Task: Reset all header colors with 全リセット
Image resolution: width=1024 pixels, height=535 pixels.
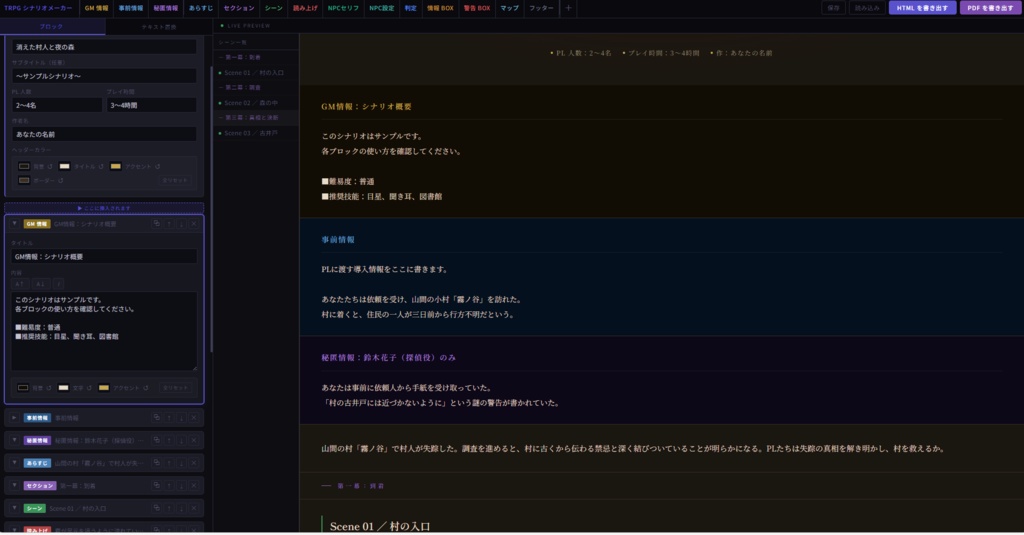Action: [x=174, y=180]
